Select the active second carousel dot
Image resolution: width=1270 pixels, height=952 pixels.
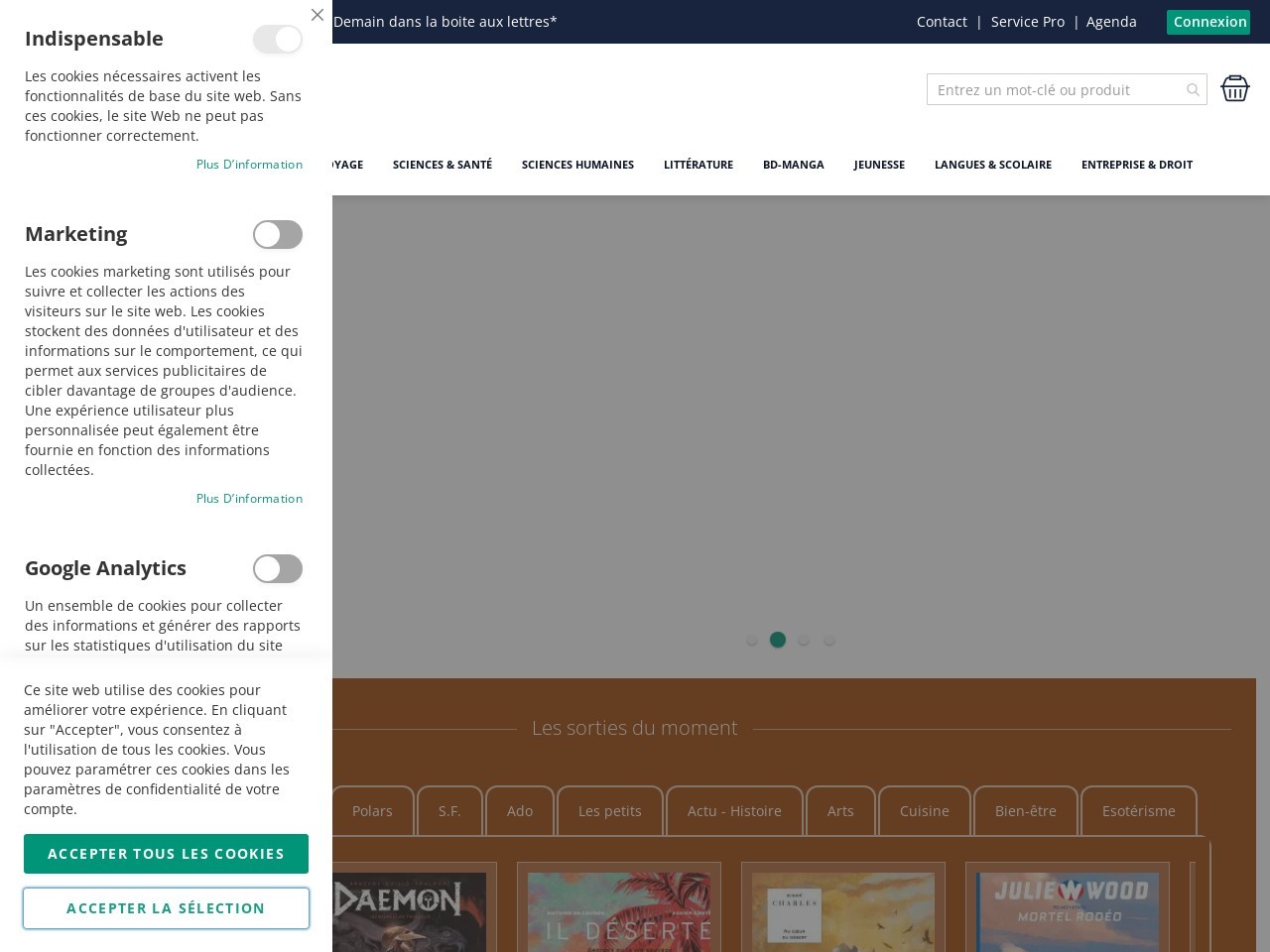778,641
